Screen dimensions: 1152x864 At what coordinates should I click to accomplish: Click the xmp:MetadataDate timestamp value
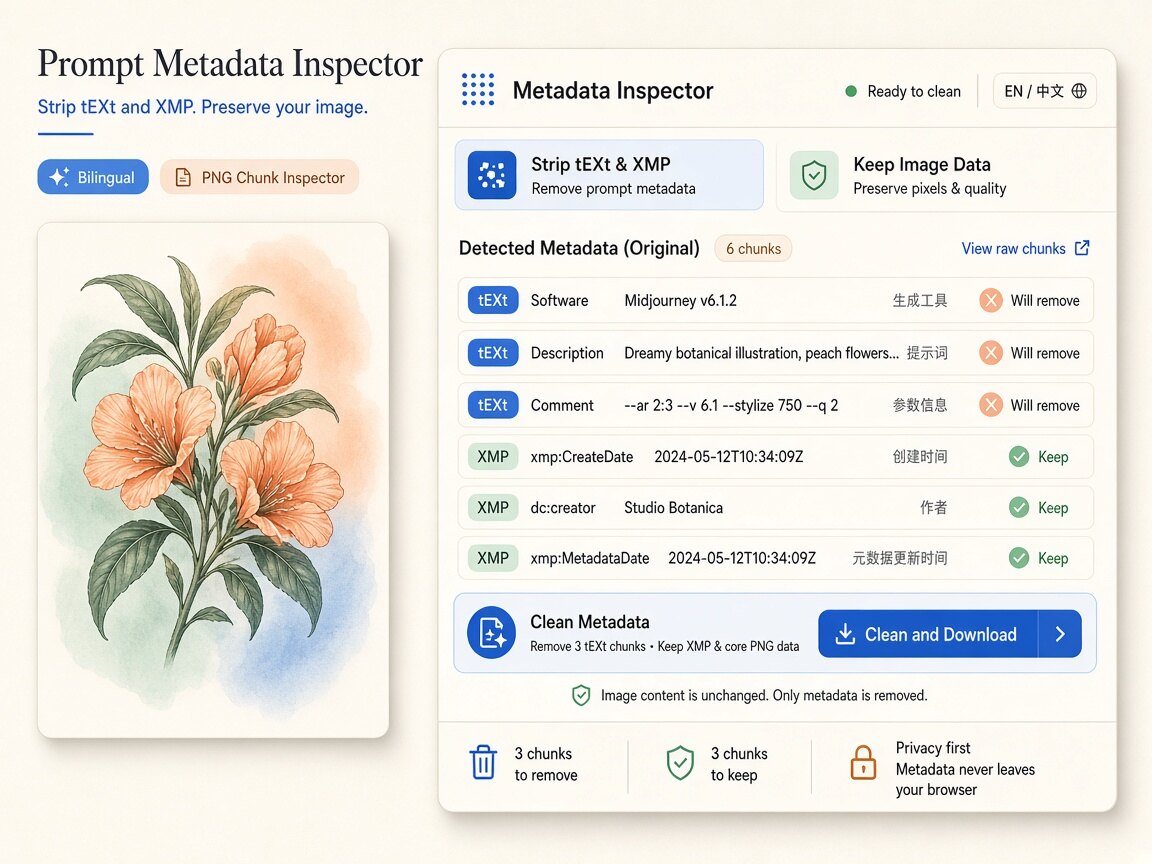tap(742, 558)
